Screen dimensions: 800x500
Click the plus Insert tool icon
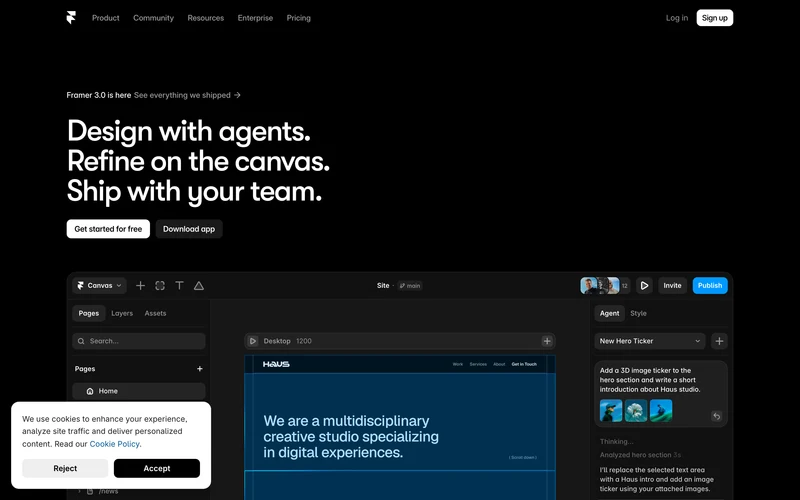click(x=140, y=286)
